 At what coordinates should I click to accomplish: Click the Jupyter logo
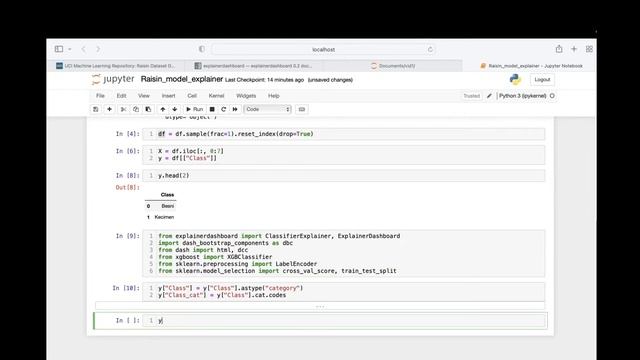click(113, 79)
